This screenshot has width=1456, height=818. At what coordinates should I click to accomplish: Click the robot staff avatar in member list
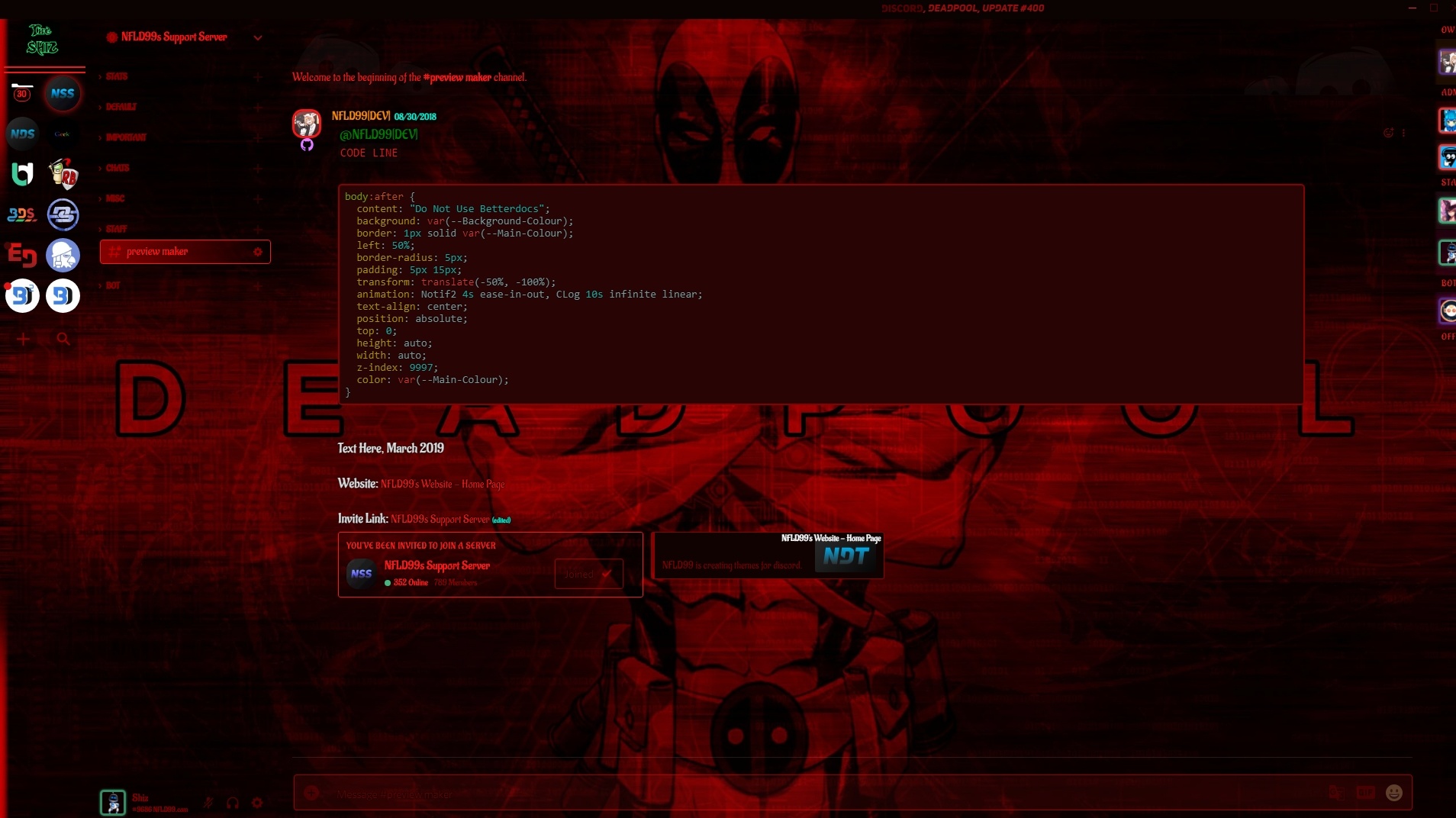tap(1447, 253)
